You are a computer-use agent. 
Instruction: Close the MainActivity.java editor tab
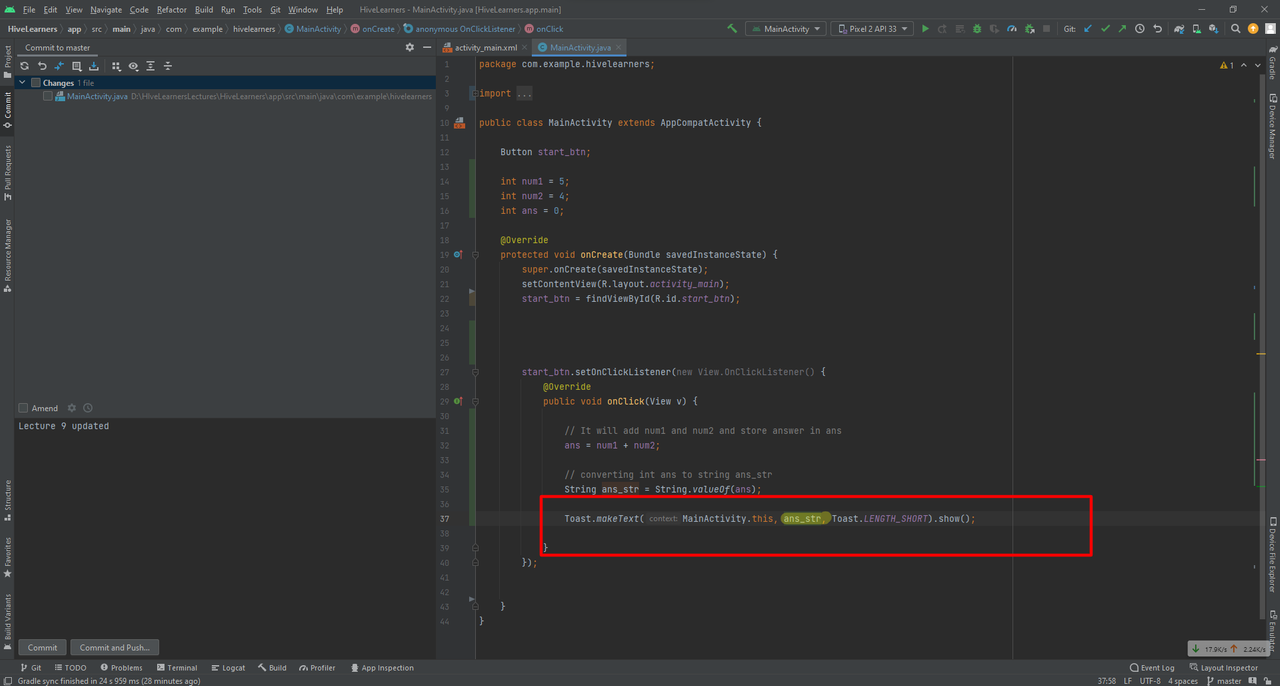coord(619,47)
